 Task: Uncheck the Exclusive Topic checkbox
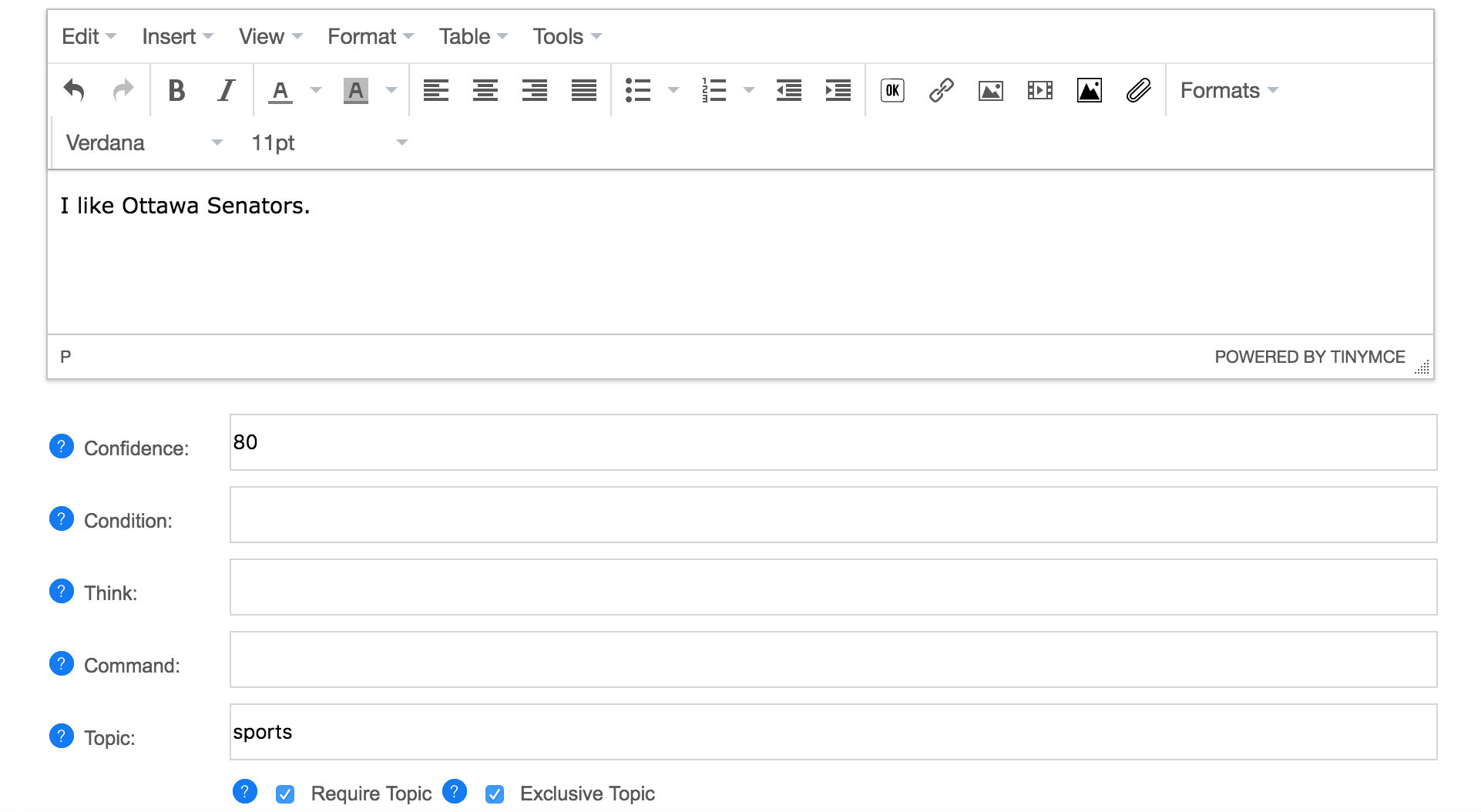coord(495,794)
